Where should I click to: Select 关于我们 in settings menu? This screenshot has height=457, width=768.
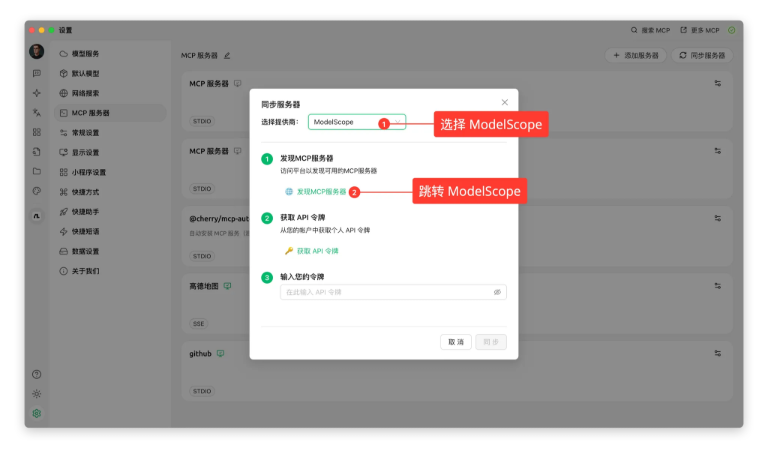[110, 271]
